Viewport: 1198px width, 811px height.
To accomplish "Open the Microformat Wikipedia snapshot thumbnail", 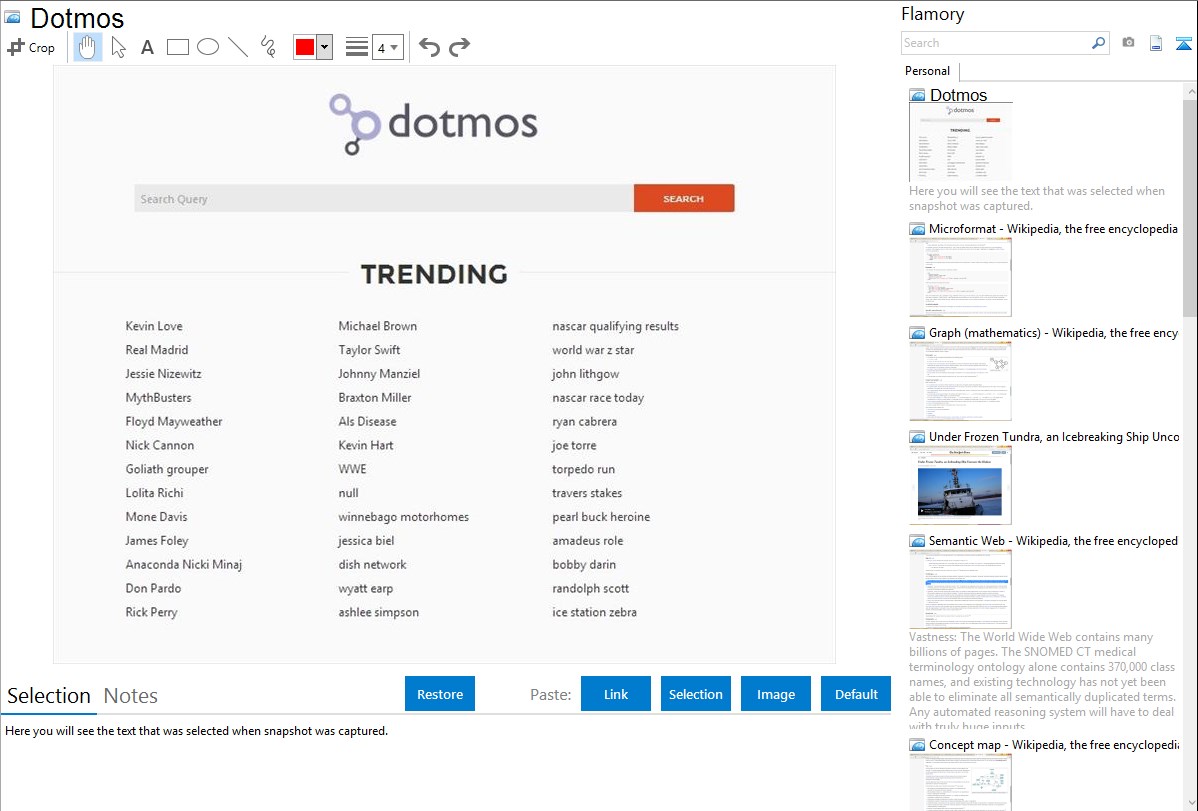I will [x=960, y=277].
